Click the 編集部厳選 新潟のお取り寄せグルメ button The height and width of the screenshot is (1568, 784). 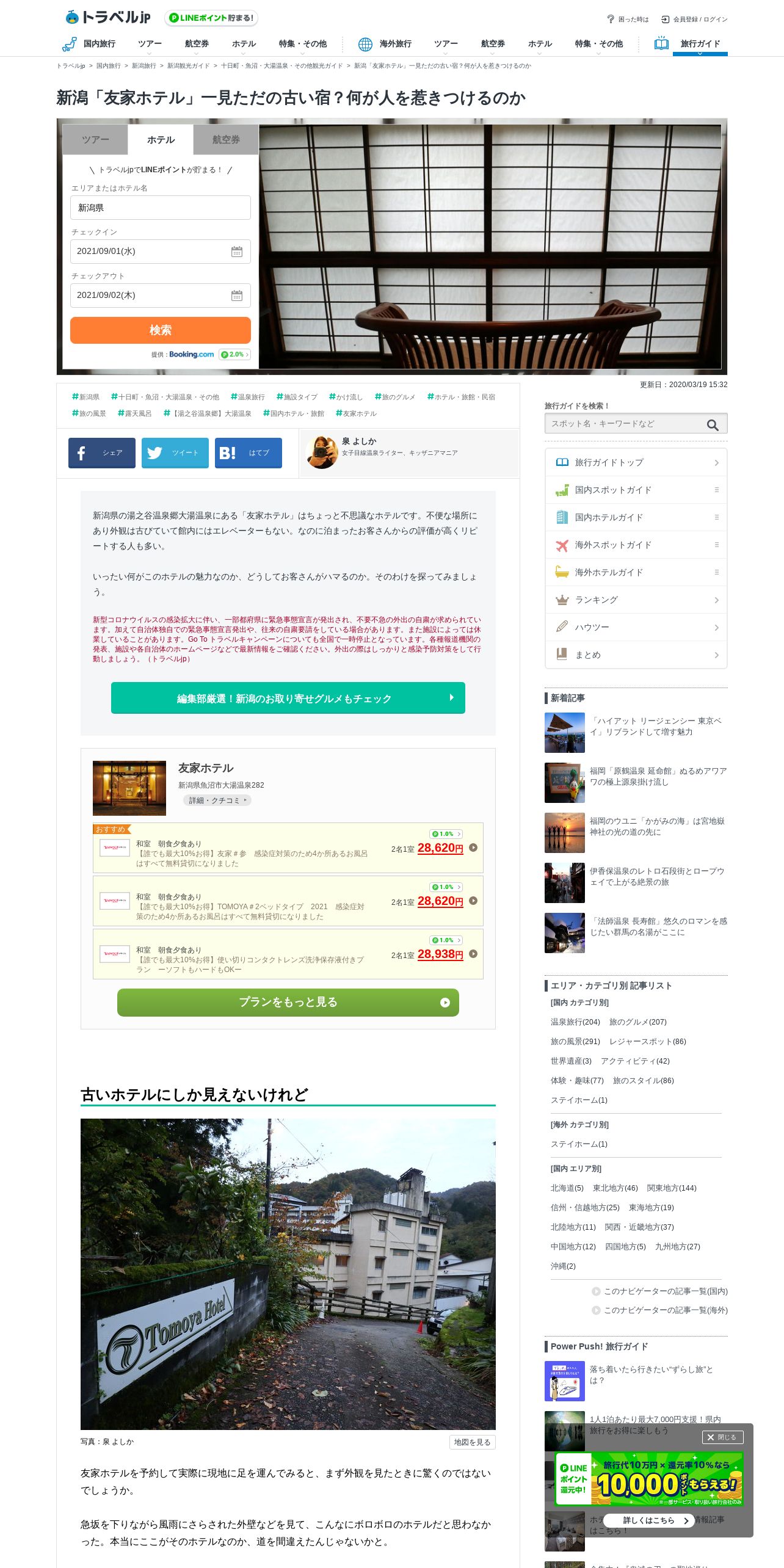point(288,698)
